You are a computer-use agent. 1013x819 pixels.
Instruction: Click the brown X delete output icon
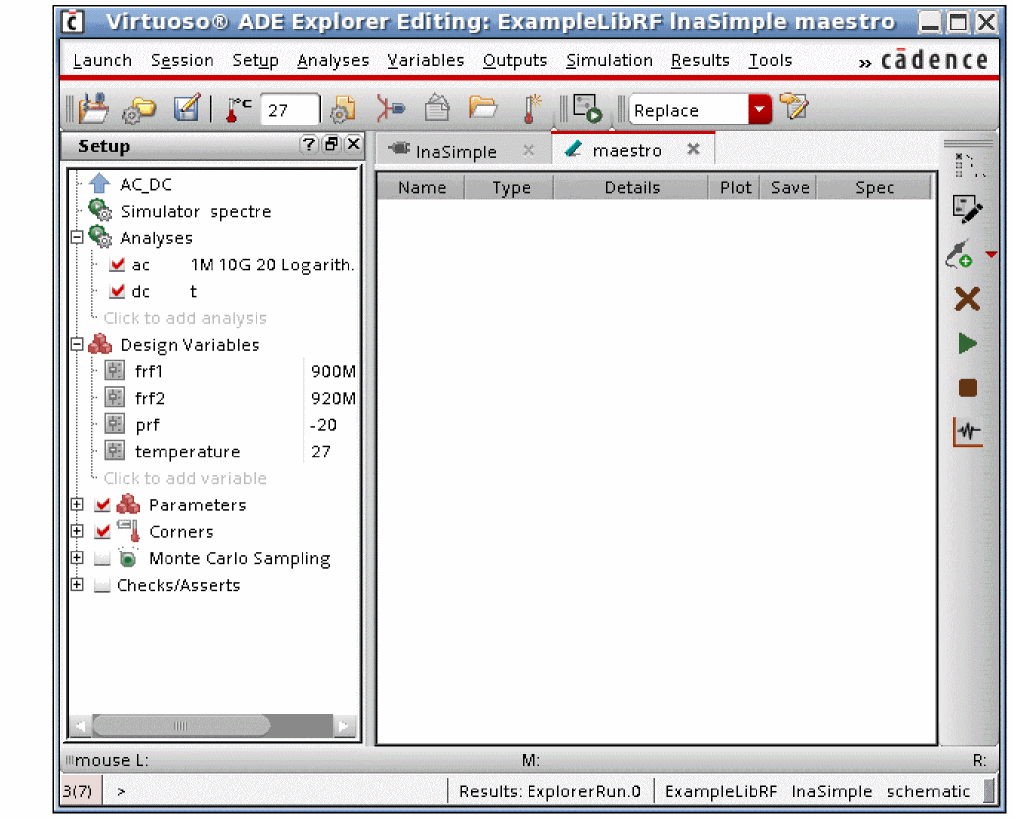click(967, 299)
